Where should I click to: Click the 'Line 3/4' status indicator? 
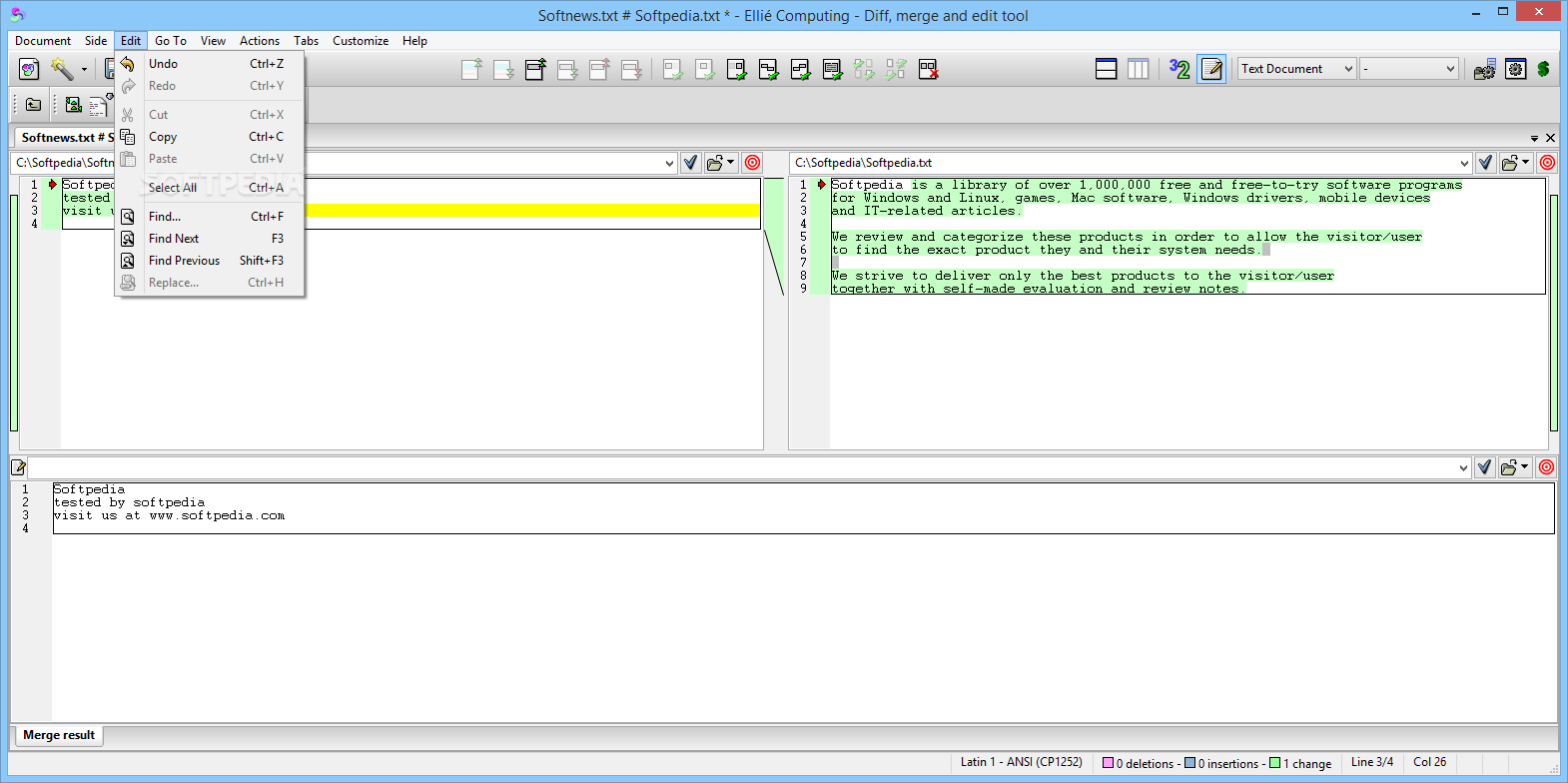[x=1372, y=762]
